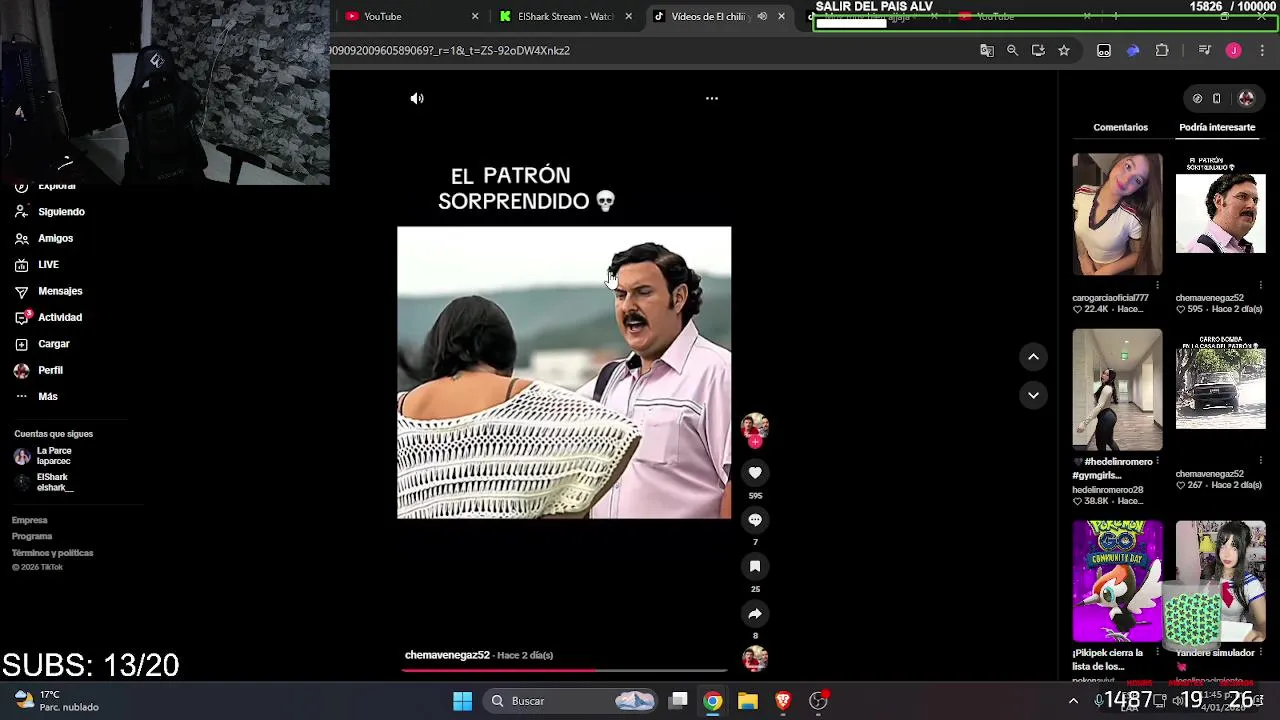Viewport: 1280px width, 720px height.
Task: Save video with the bookmark icon
Action: coord(755,566)
